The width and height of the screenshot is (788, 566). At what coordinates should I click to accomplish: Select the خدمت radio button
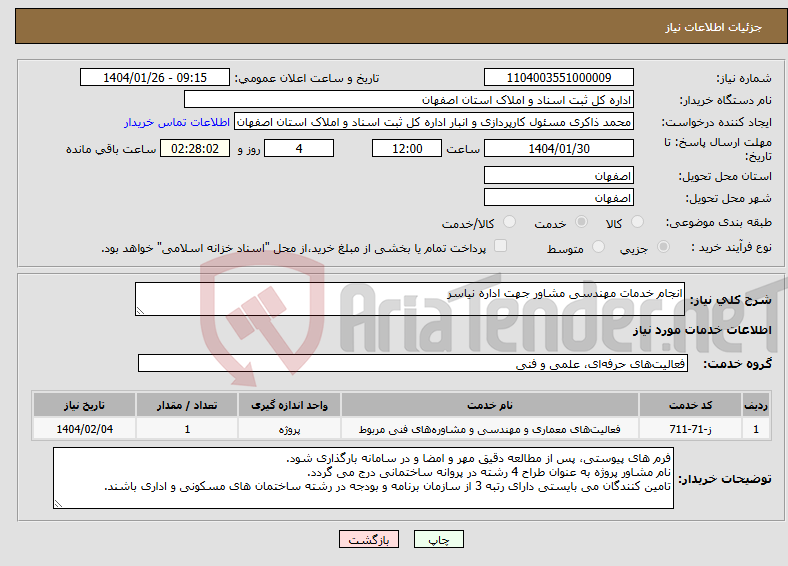(x=581, y=222)
